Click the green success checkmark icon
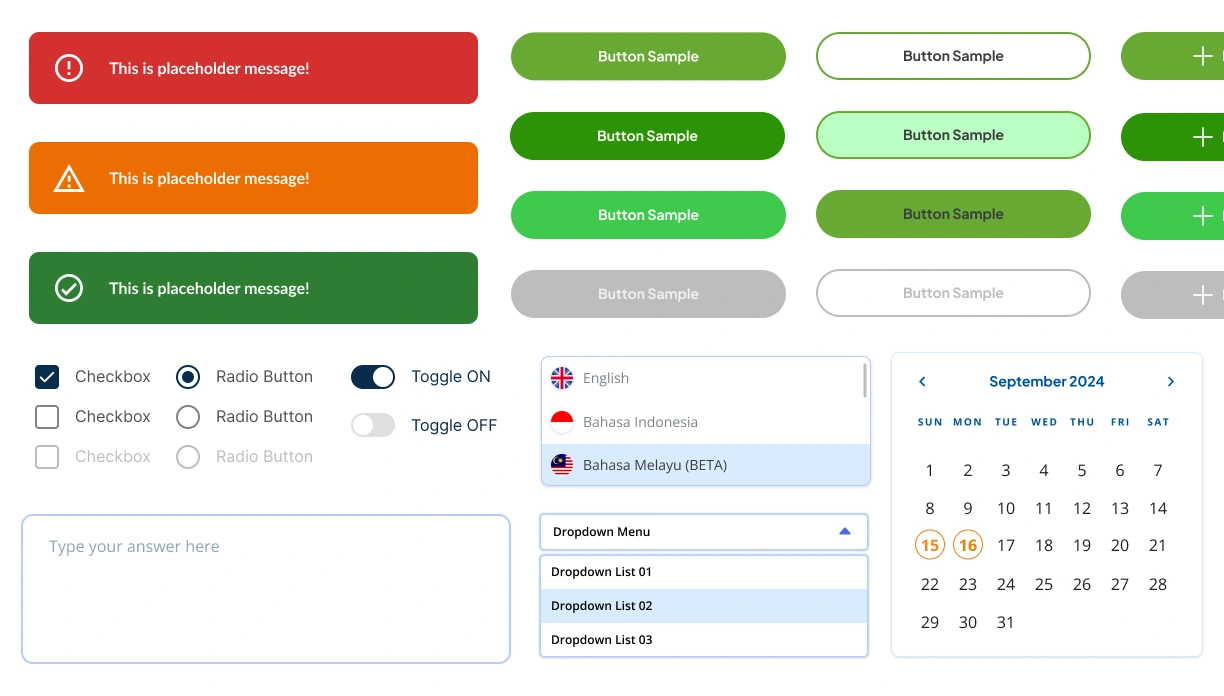Viewport: 1224px width, 696px height. 68,288
